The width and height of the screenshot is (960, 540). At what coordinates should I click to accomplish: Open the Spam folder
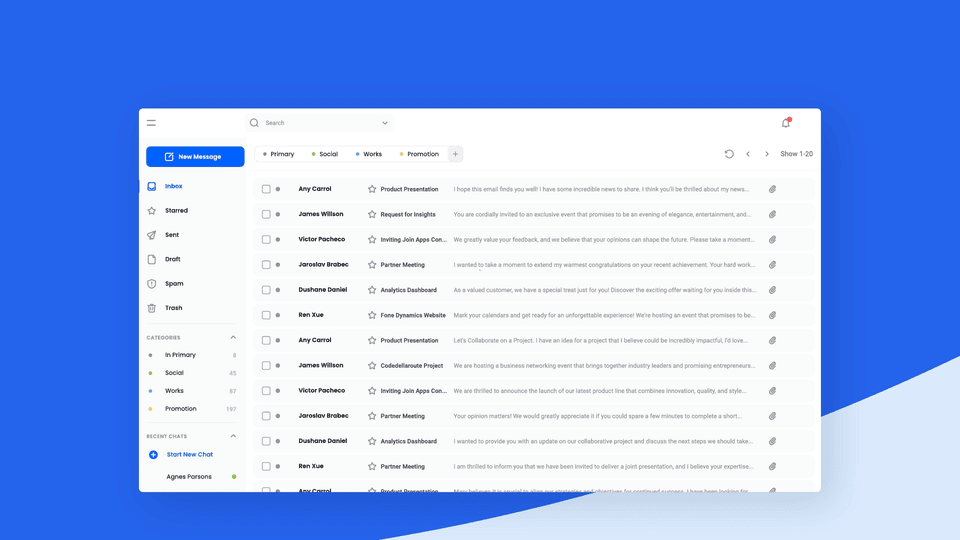(x=173, y=284)
